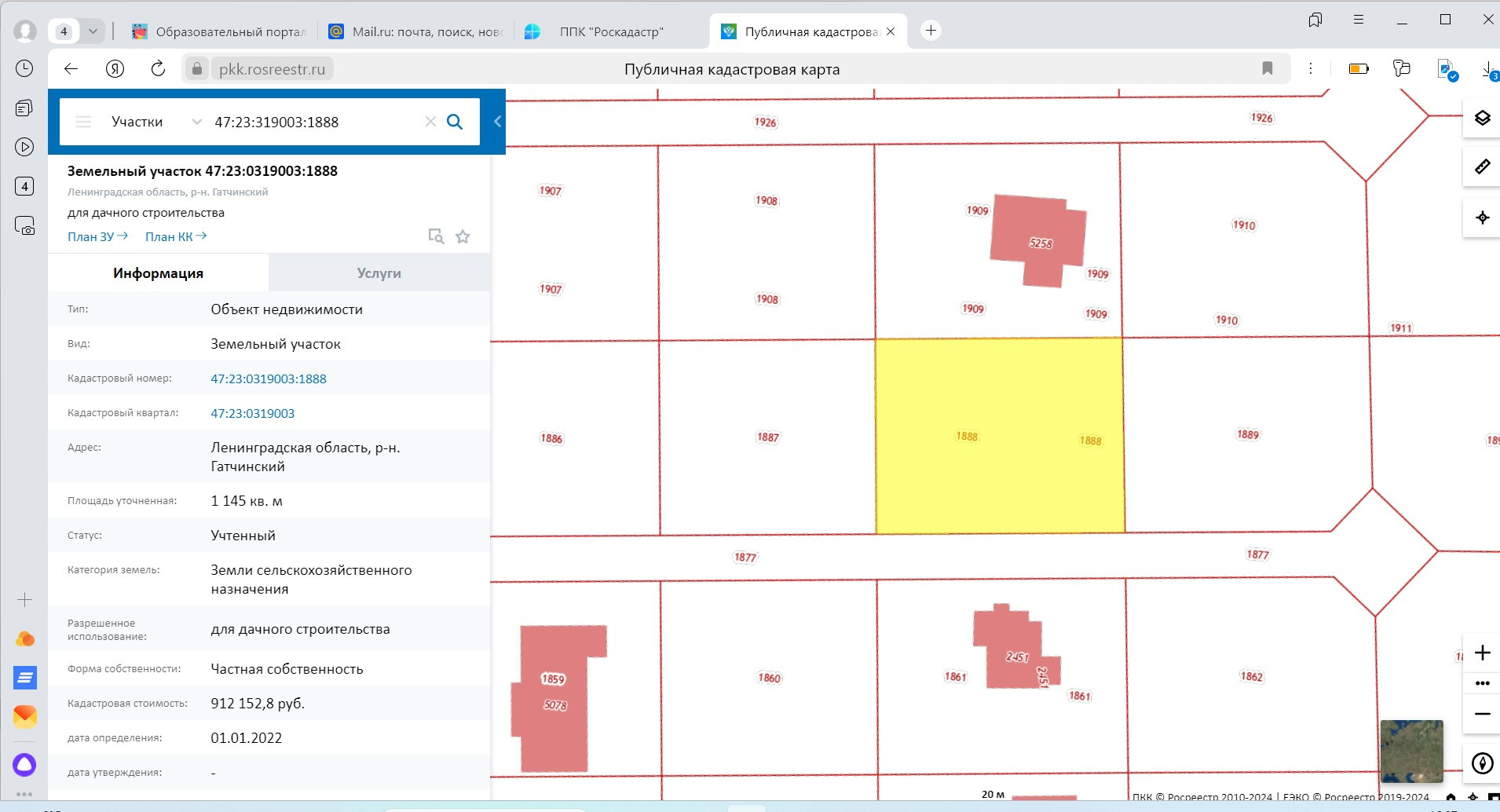Show parcel on map icon
This screenshot has width=1500, height=812.
coord(436,236)
